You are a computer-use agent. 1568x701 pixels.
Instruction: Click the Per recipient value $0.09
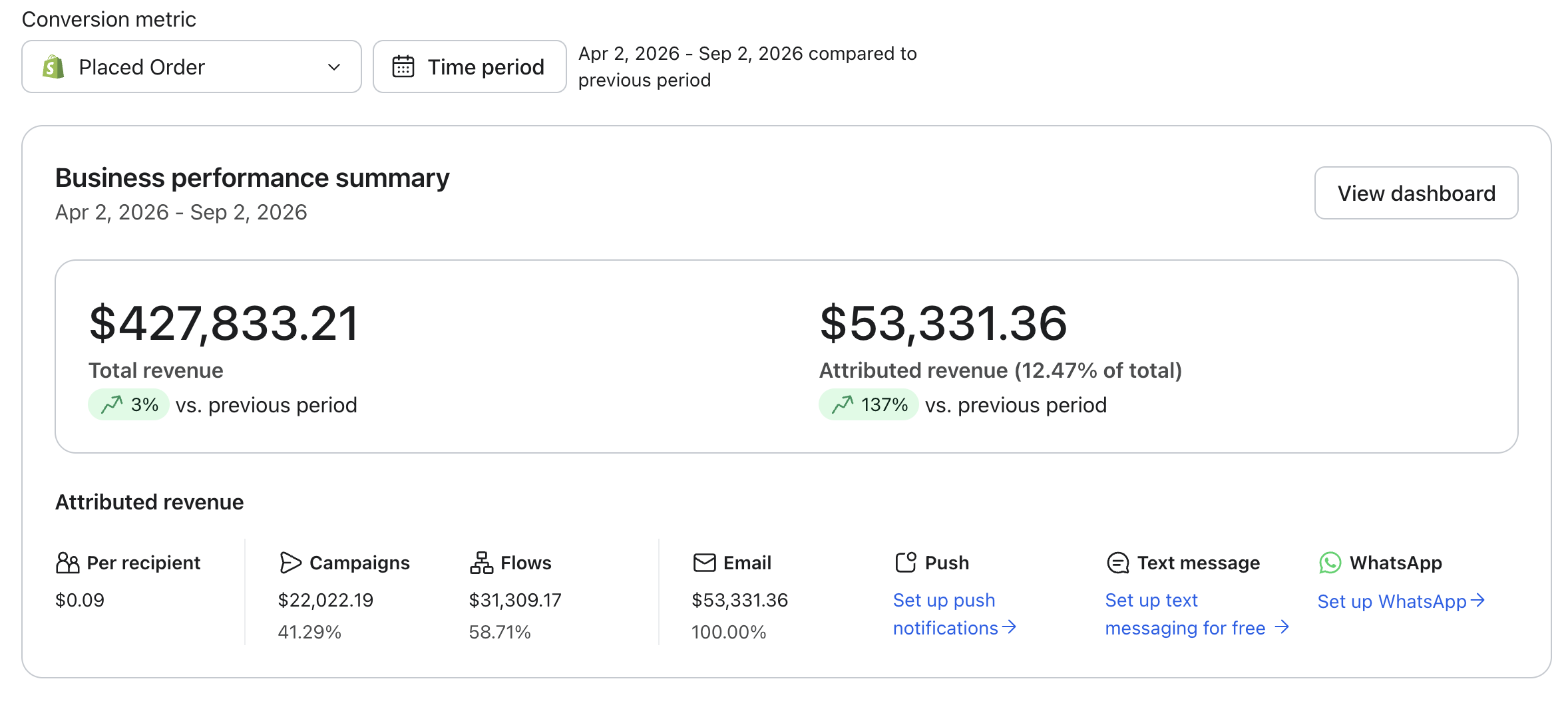(80, 600)
